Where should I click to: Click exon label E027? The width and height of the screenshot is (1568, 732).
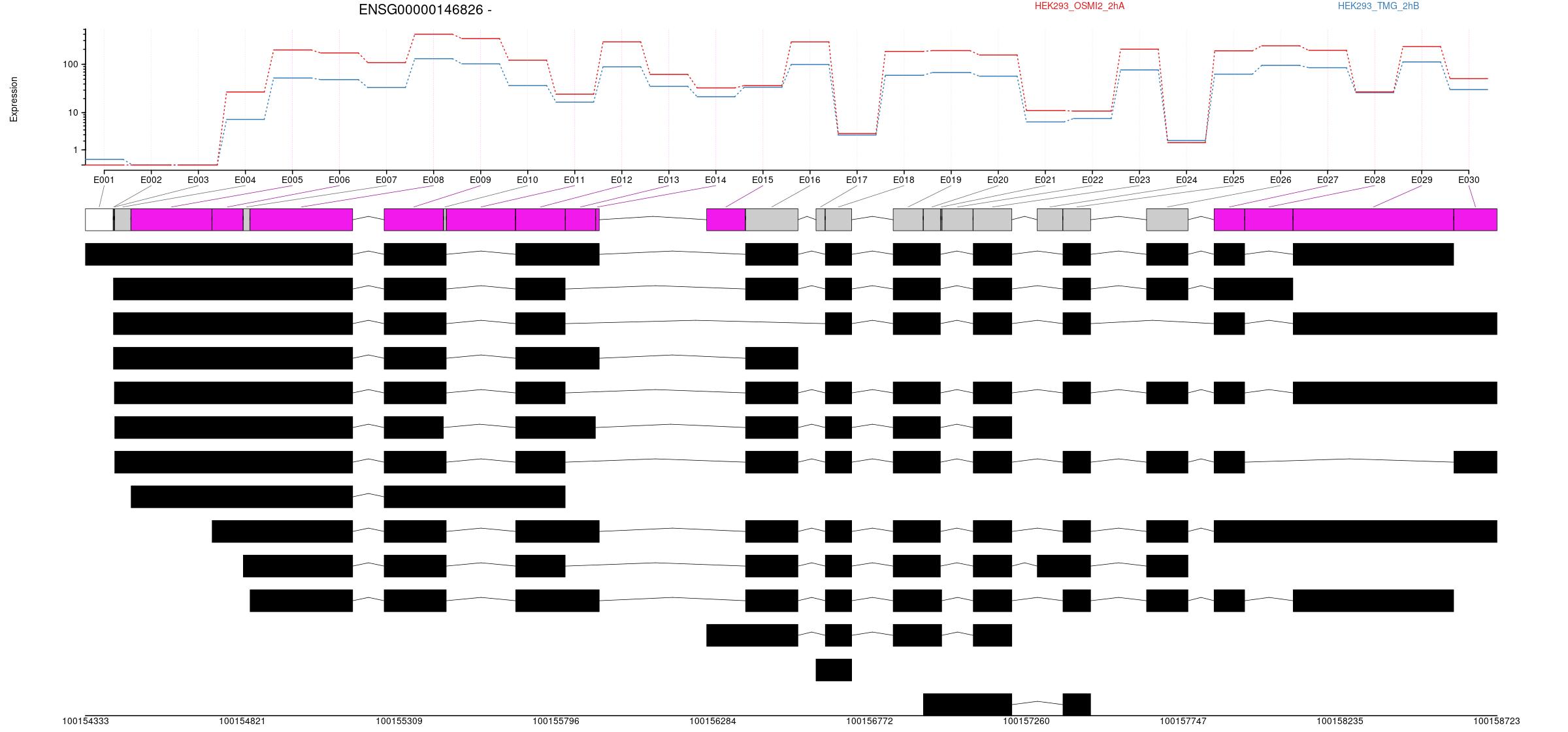point(1328,180)
